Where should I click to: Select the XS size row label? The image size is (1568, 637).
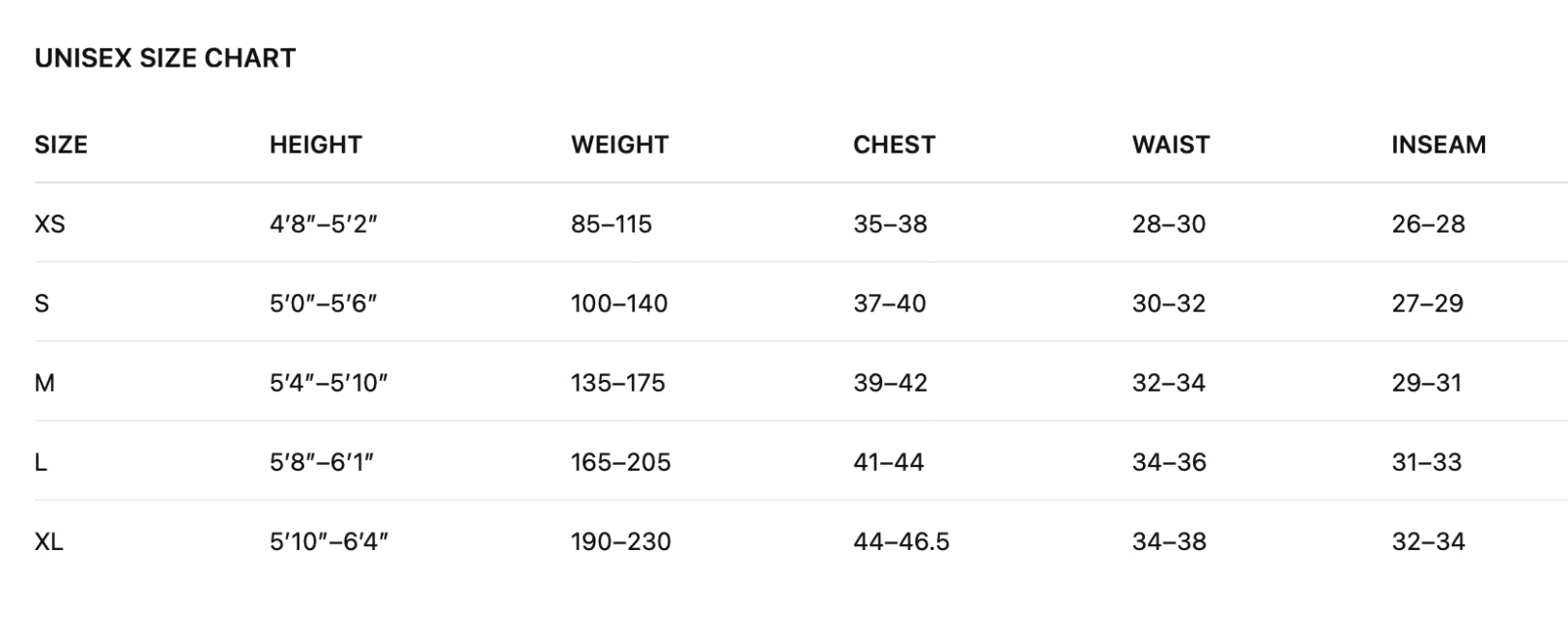(49, 224)
